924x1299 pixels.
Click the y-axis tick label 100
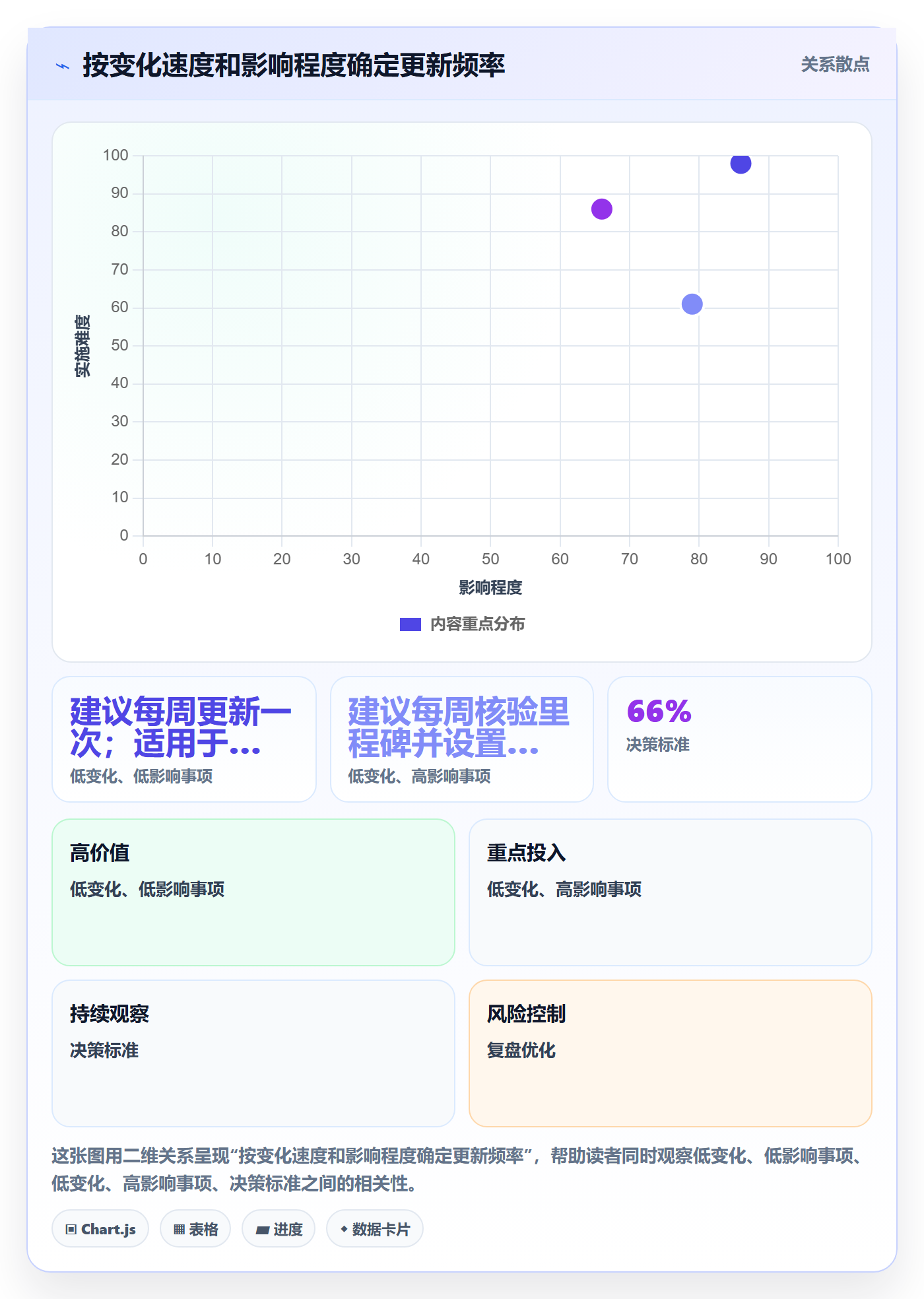[115, 155]
